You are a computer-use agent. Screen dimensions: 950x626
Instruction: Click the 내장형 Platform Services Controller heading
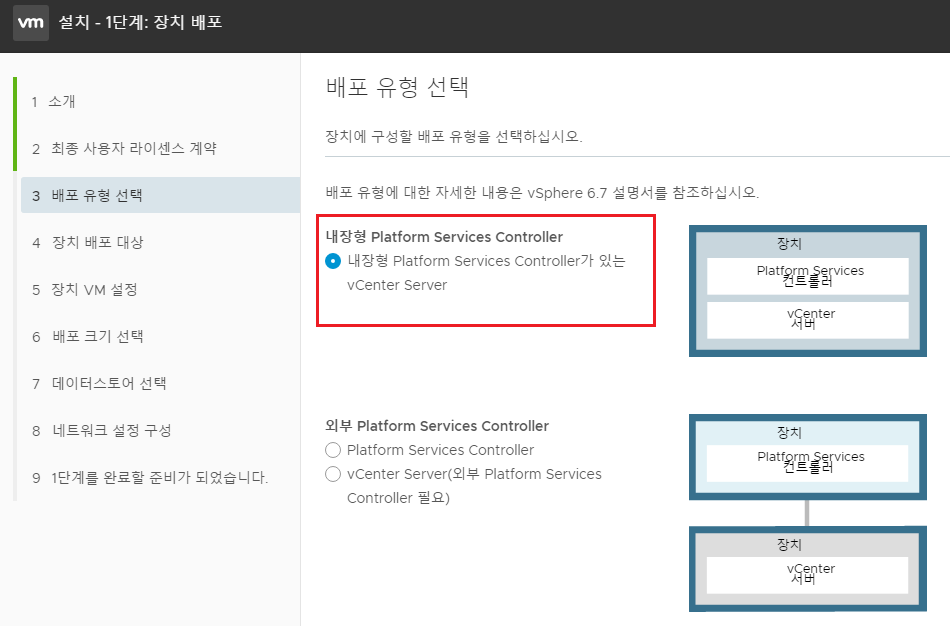pos(444,237)
